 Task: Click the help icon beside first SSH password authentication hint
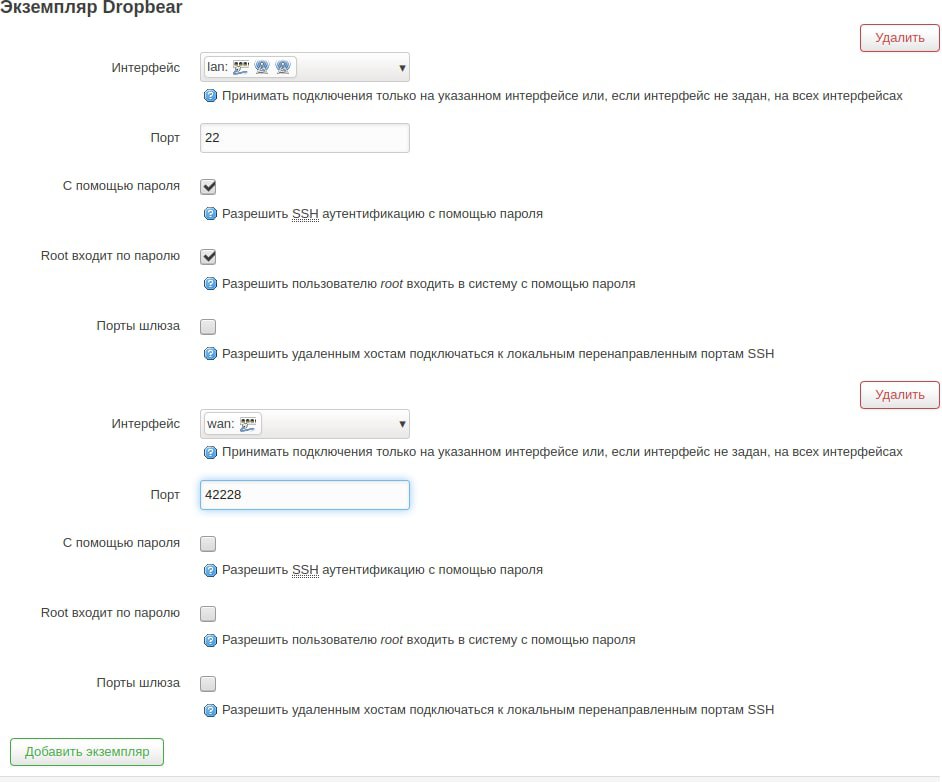click(210, 214)
